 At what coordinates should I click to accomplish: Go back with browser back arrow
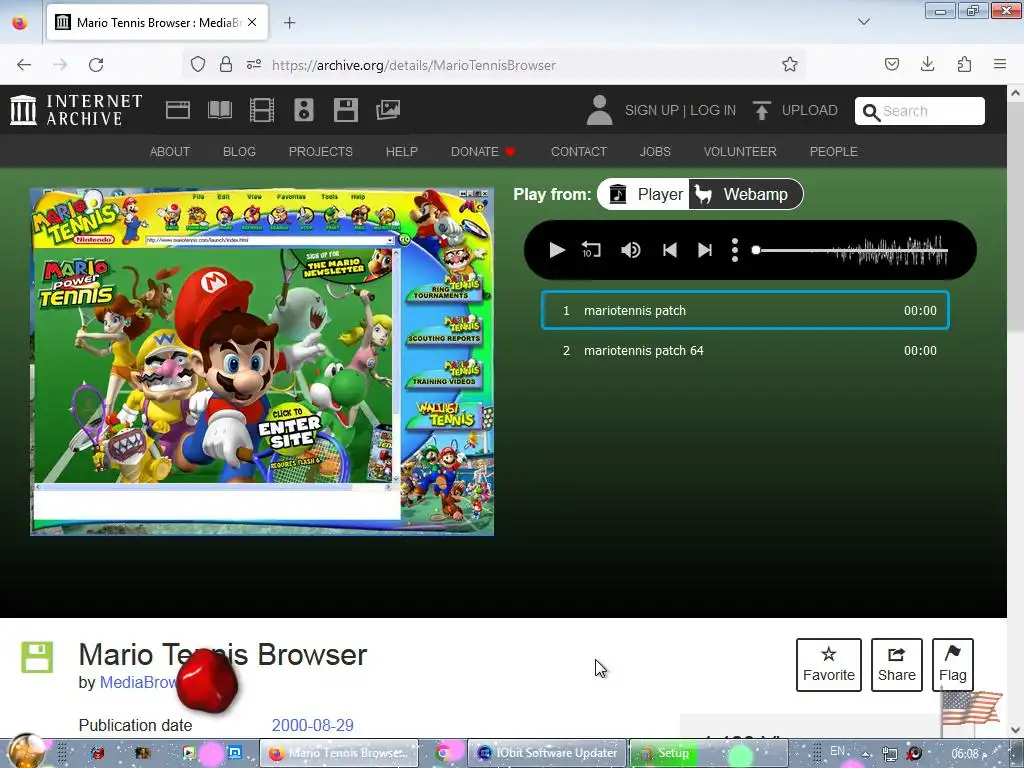[24, 65]
